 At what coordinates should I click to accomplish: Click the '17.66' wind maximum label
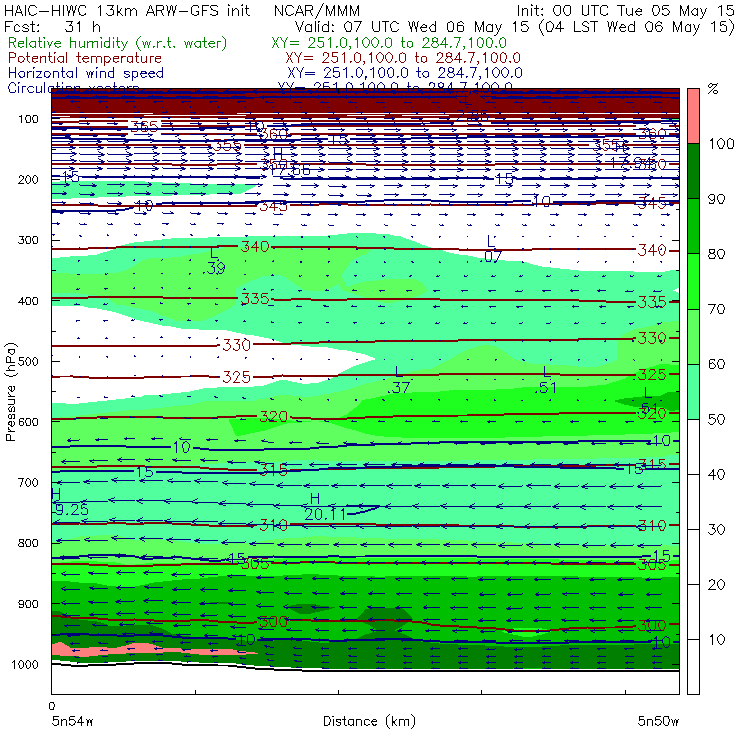click(x=291, y=169)
